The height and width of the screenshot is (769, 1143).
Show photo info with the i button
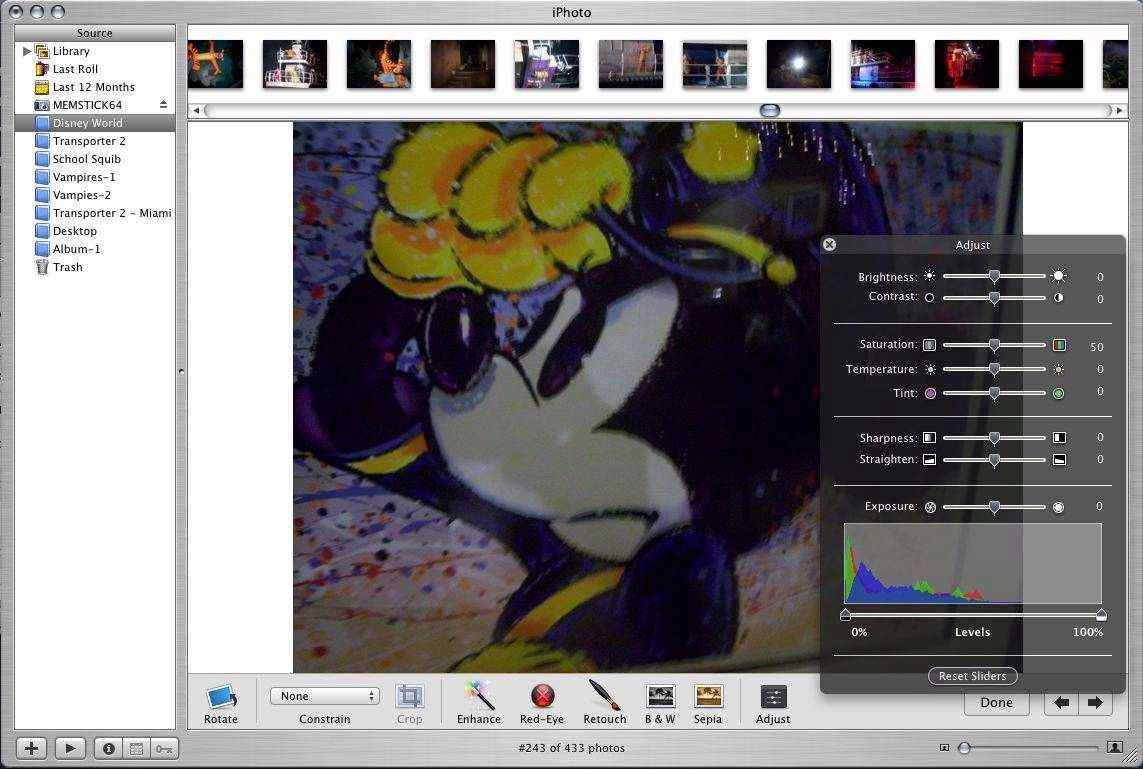tap(109, 748)
